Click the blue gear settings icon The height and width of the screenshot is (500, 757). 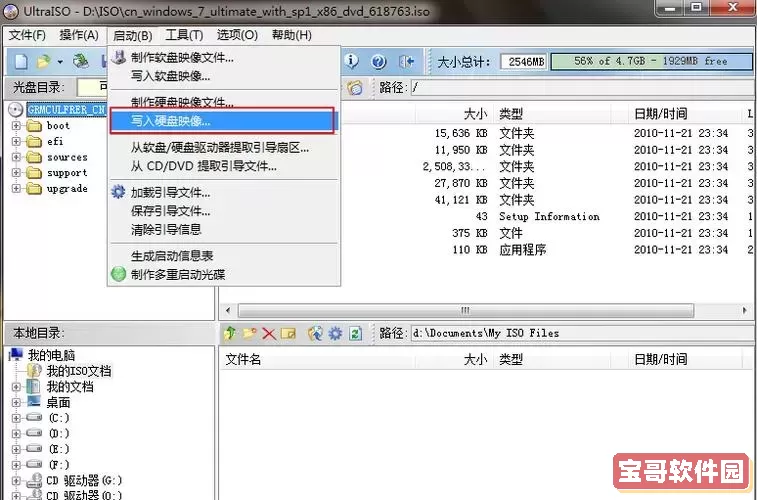335,333
